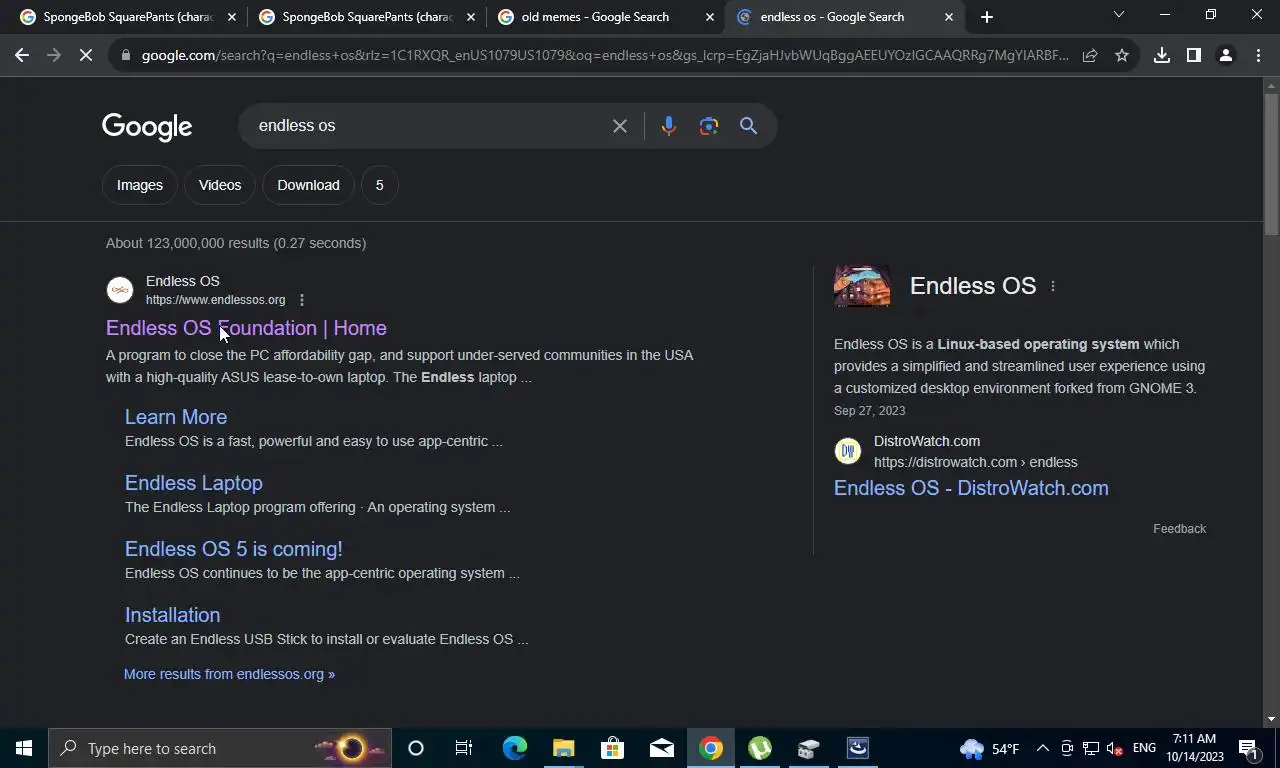Image resolution: width=1280 pixels, height=768 pixels.
Task: Click the share page icon in address bar
Action: [x=1090, y=56]
